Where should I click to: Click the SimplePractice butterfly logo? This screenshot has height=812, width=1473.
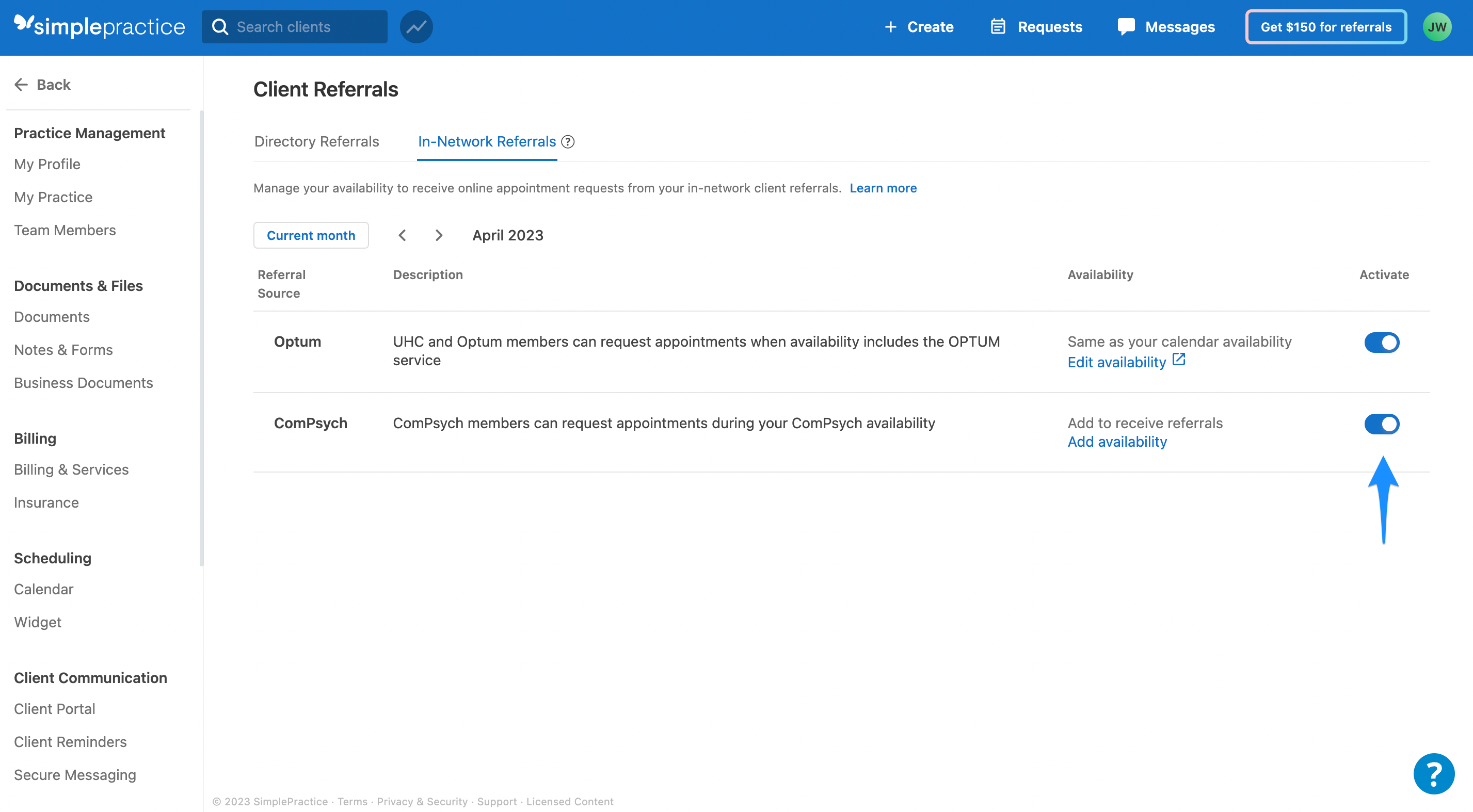24,23
